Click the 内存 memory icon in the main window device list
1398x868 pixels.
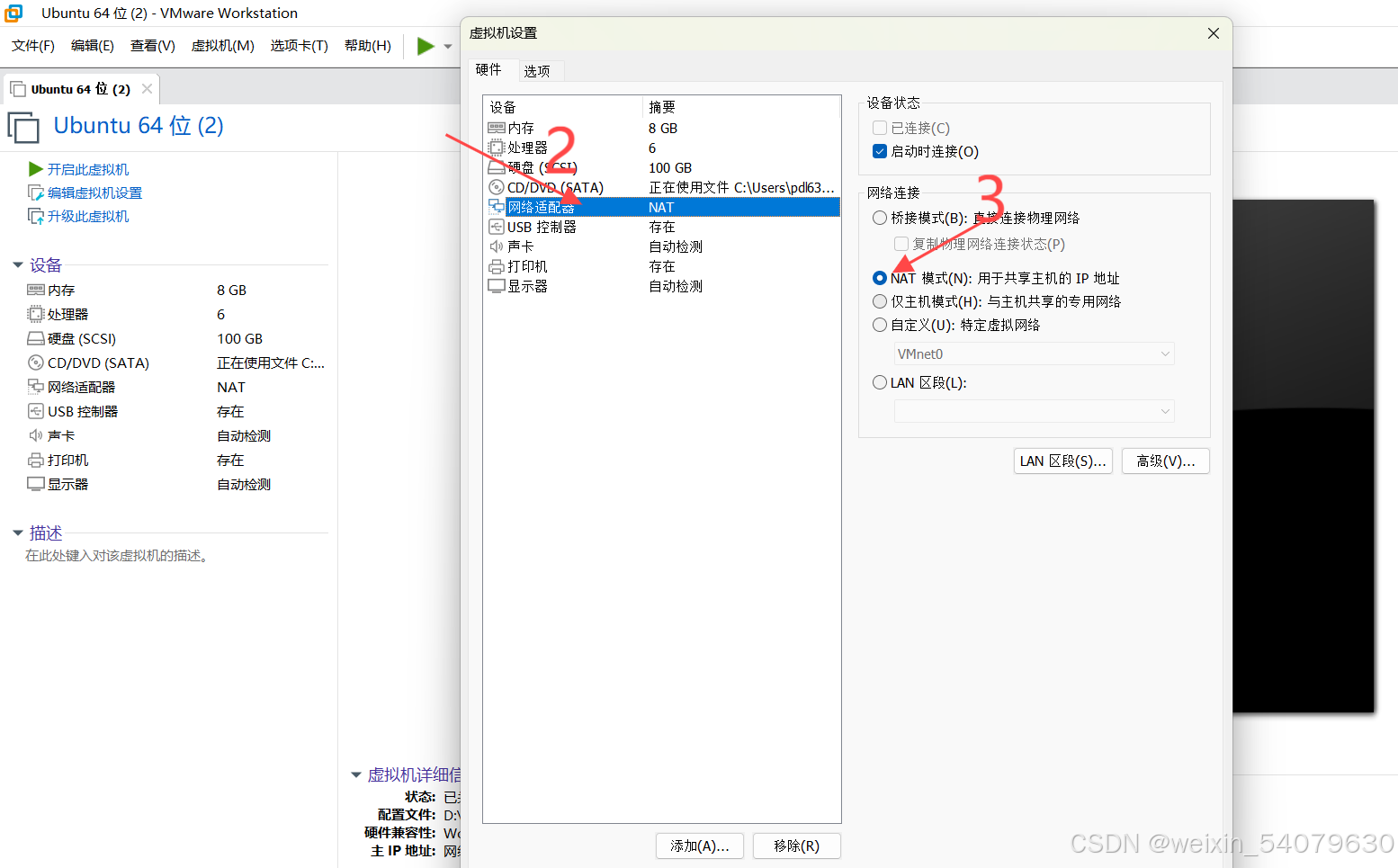[x=36, y=290]
